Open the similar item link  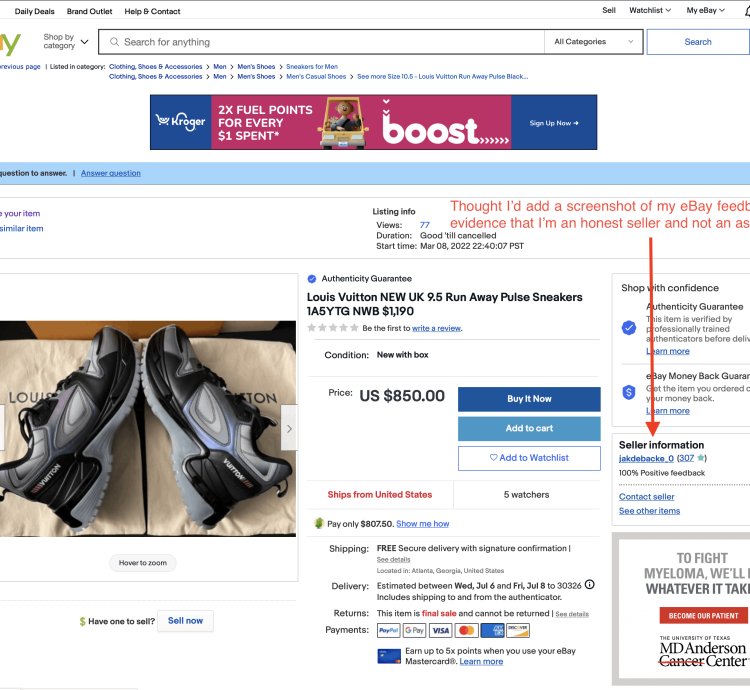point(22,229)
